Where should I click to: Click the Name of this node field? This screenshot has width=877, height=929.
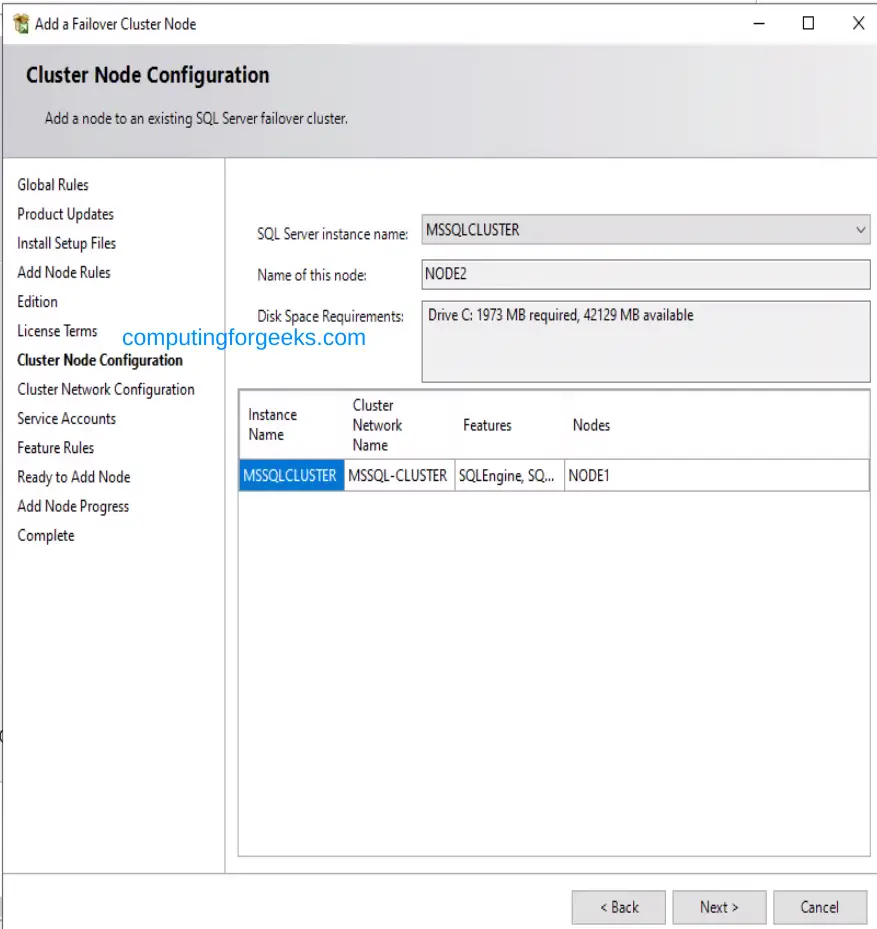point(646,274)
